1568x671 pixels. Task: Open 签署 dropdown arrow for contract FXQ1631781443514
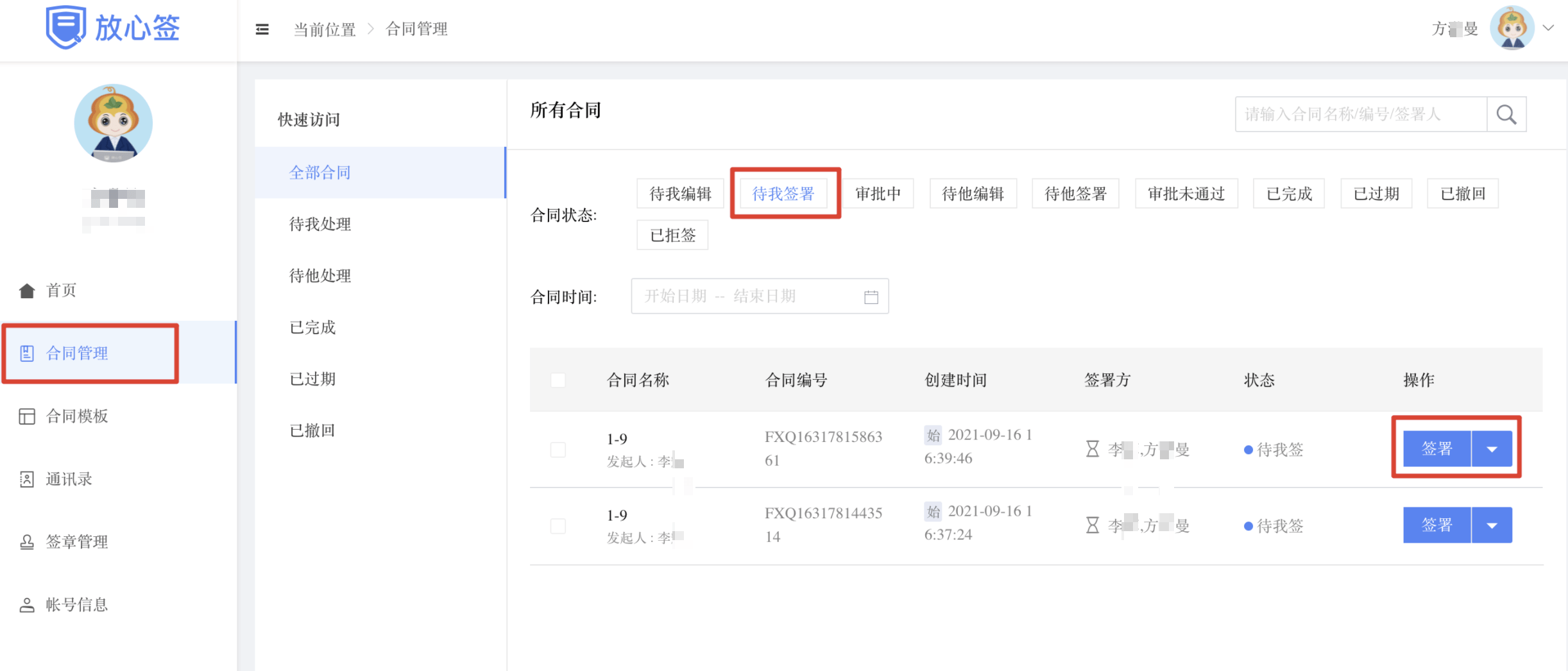(x=1492, y=525)
